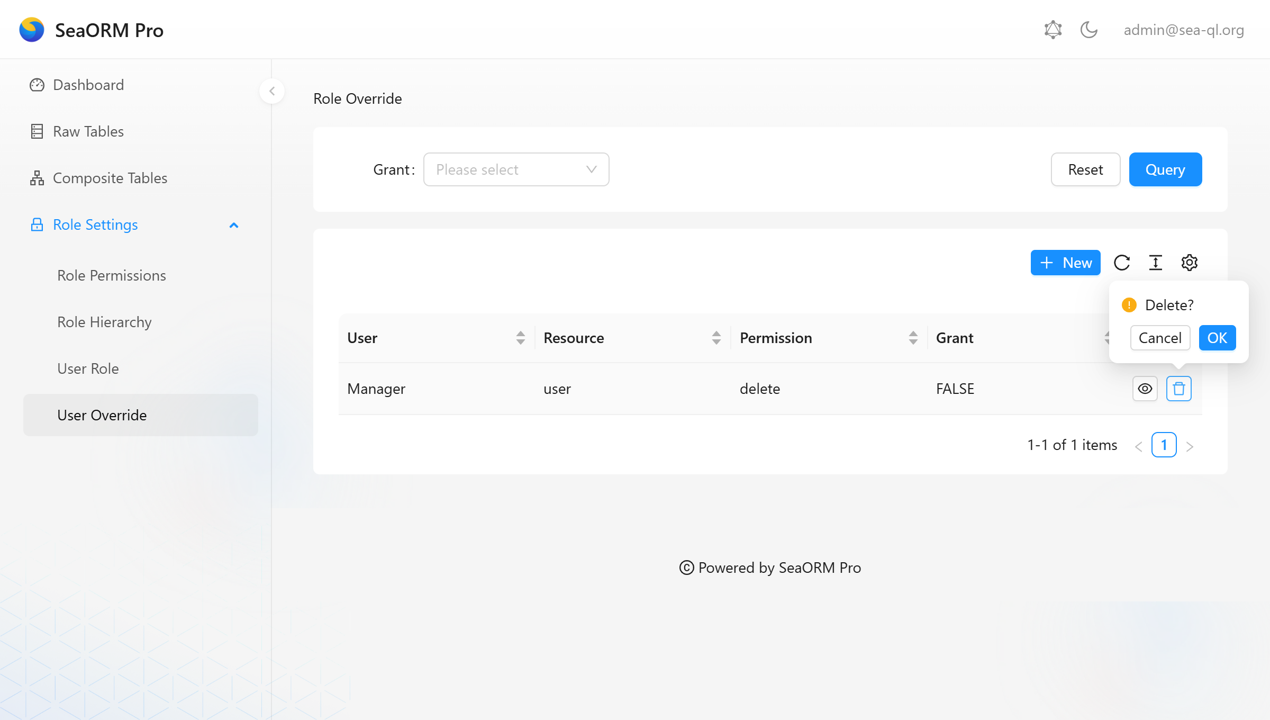
Task: Click the SeaORM Pro logo icon
Action: click(32, 30)
